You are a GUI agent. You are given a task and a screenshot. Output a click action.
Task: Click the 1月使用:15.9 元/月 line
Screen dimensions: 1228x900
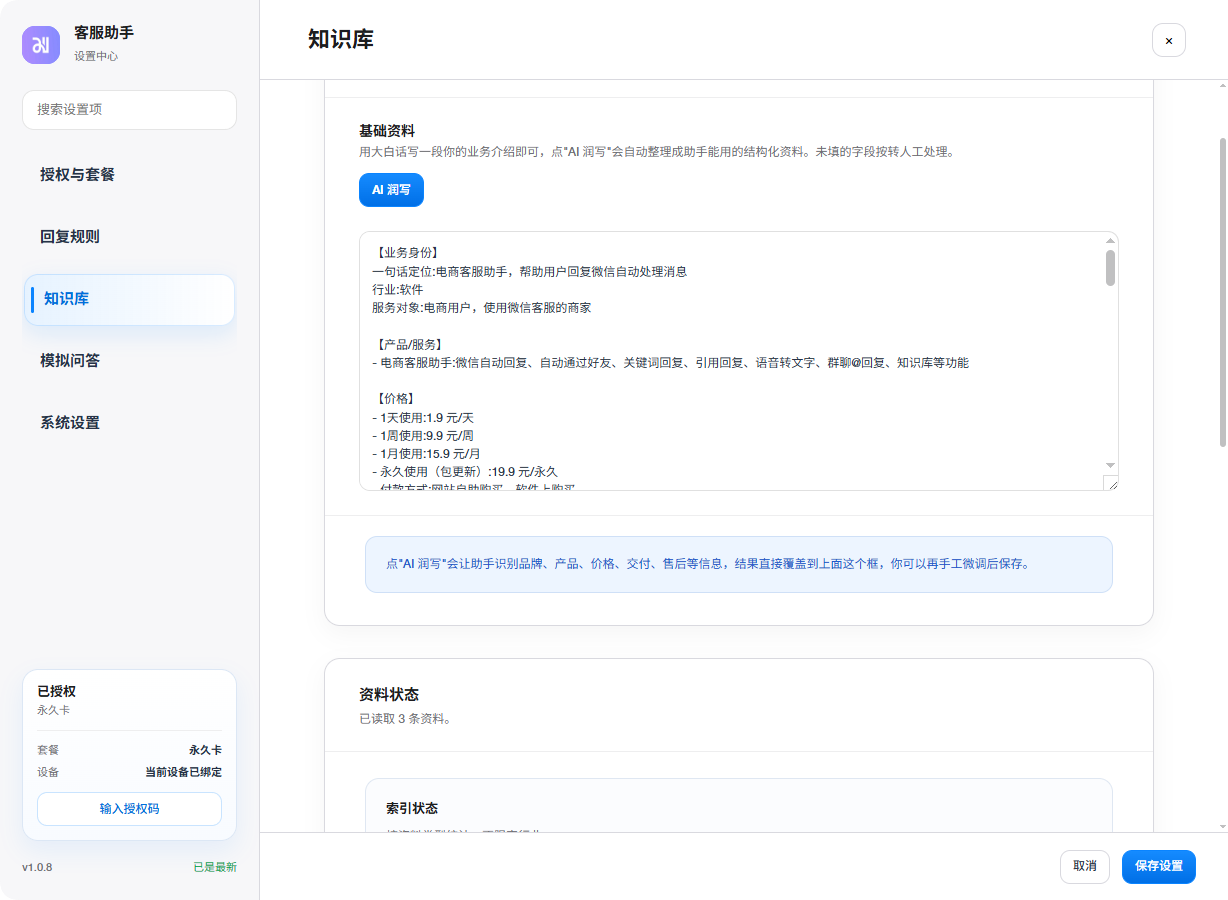(x=427, y=453)
